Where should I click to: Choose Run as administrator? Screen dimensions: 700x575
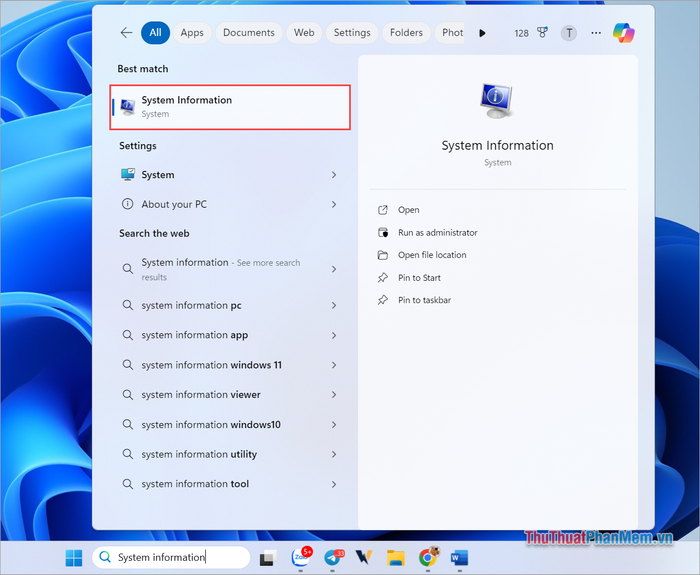pos(438,233)
